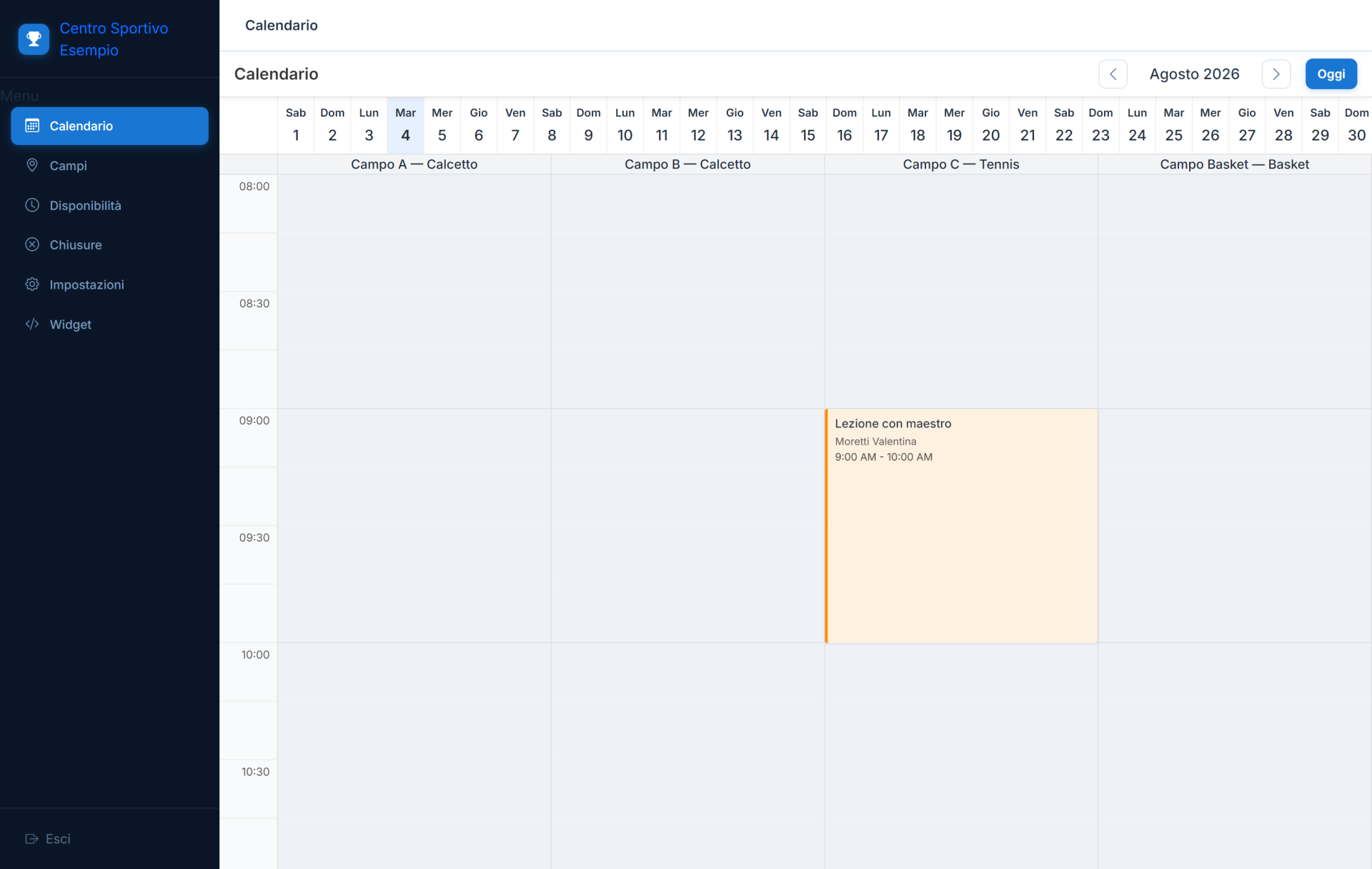Select Ven 28 in date strip
Viewport: 1372px width, 869px height.
(1283, 125)
